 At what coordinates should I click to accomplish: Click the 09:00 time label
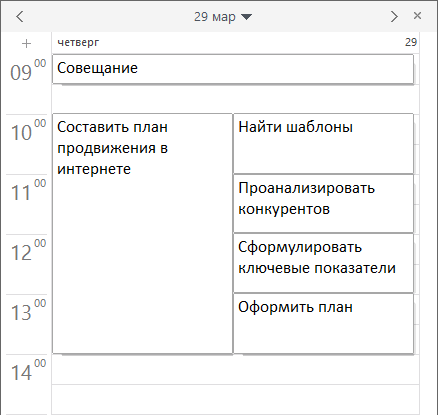click(x=28, y=70)
